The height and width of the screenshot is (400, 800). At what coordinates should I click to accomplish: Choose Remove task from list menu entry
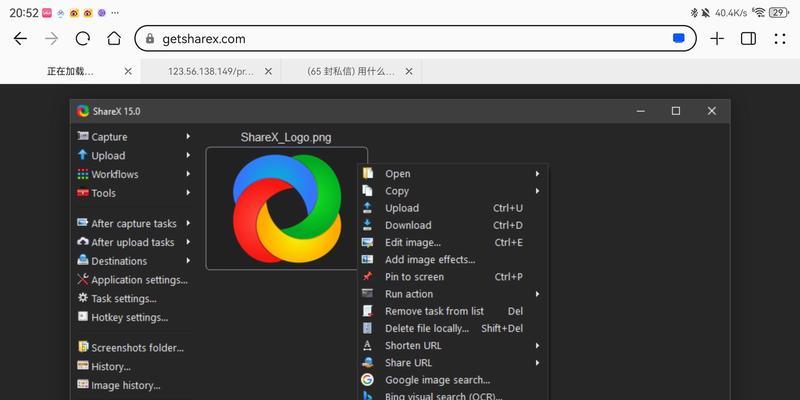point(453,311)
